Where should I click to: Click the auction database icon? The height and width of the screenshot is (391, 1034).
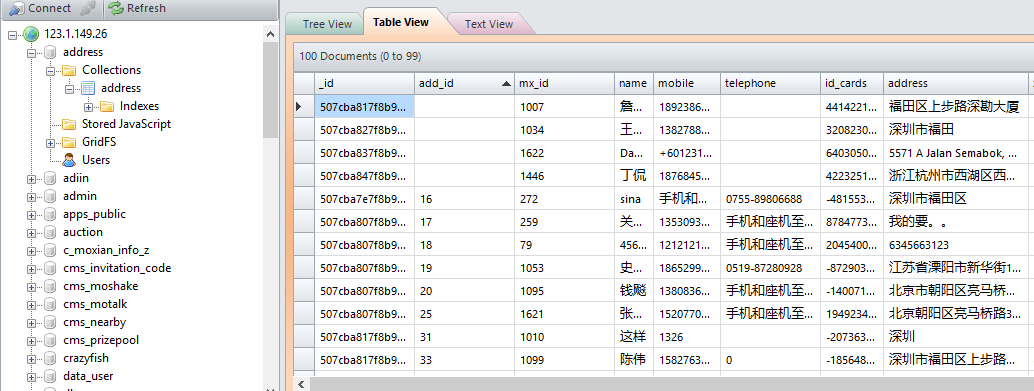point(49,233)
